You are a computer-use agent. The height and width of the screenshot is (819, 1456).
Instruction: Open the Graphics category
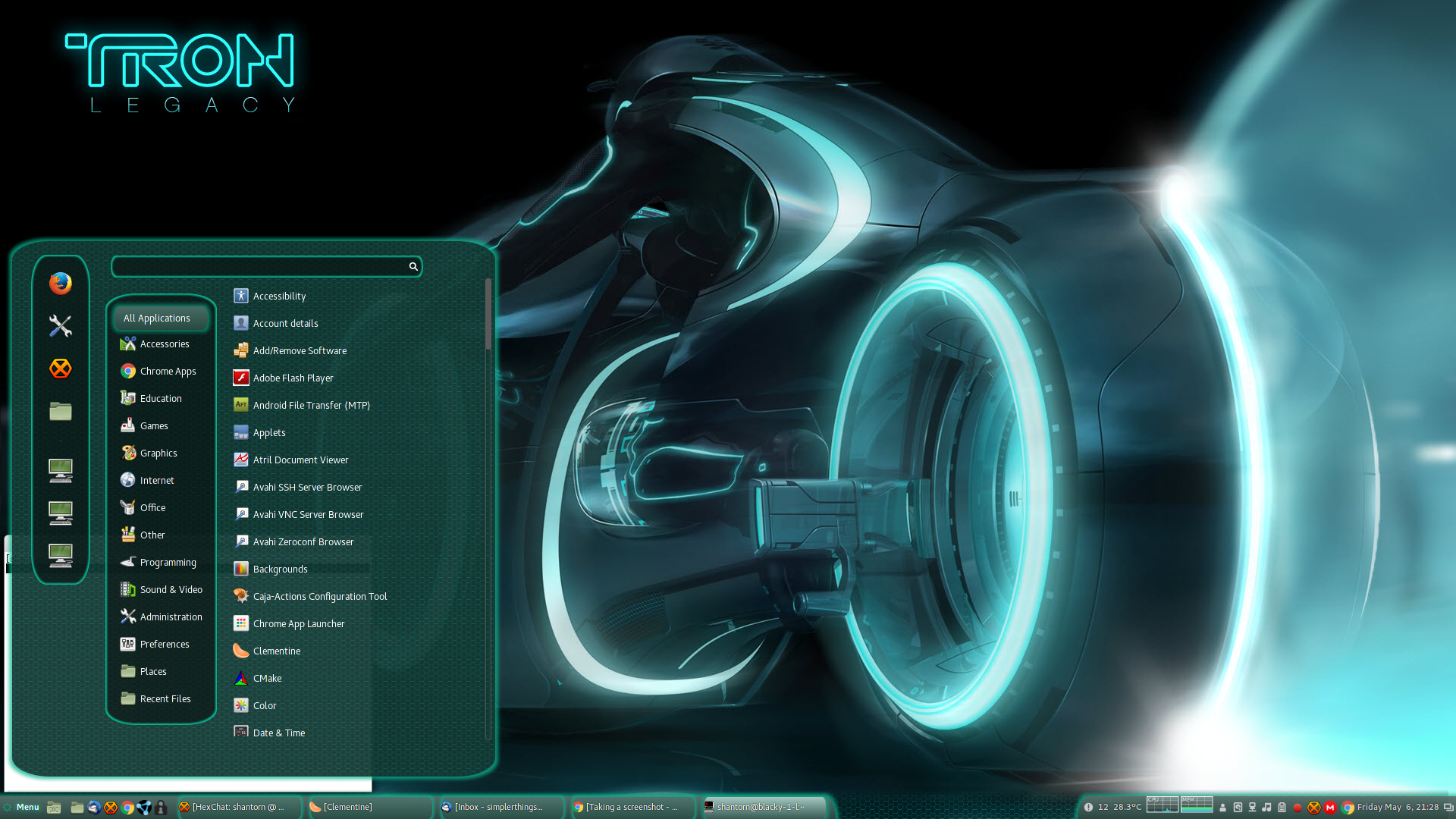pyautogui.click(x=161, y=453)
